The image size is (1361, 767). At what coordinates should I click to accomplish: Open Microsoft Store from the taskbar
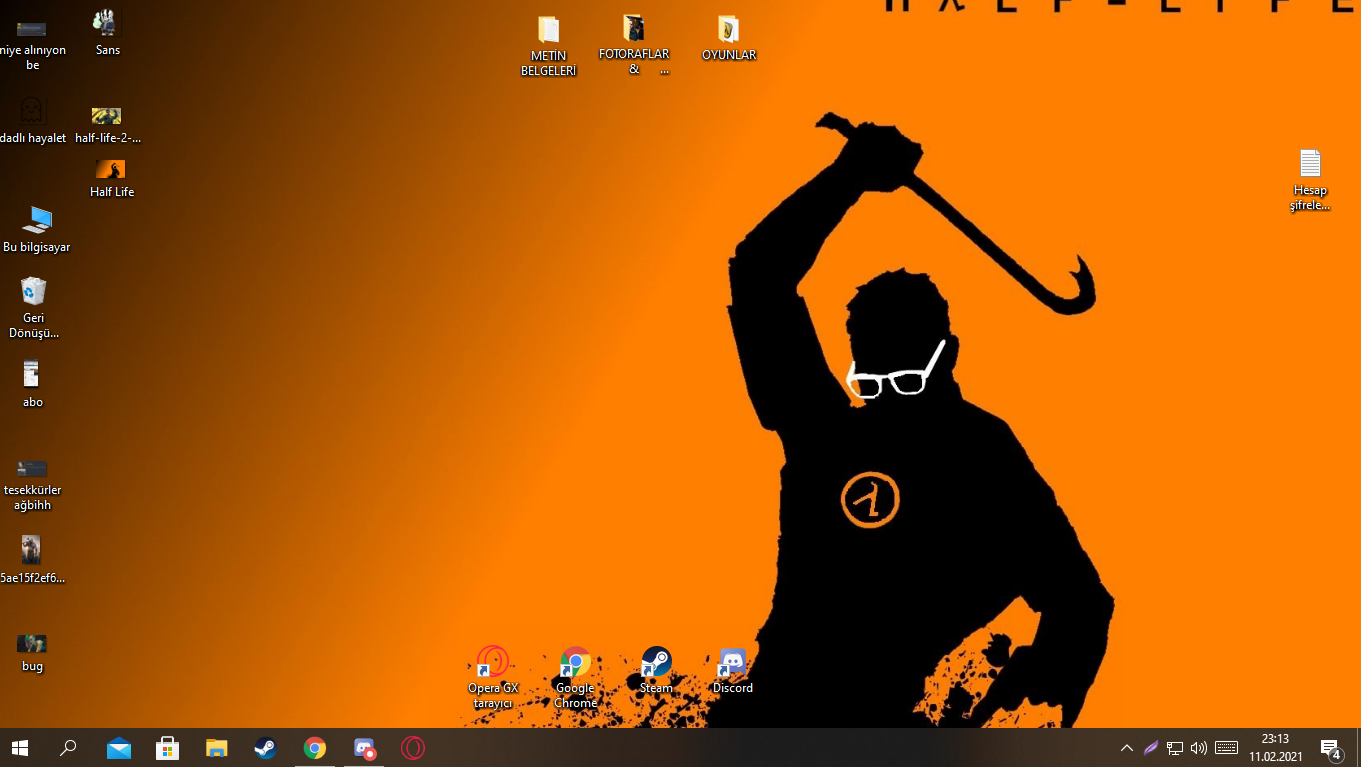pyautogui.click(x=168, y=748)
